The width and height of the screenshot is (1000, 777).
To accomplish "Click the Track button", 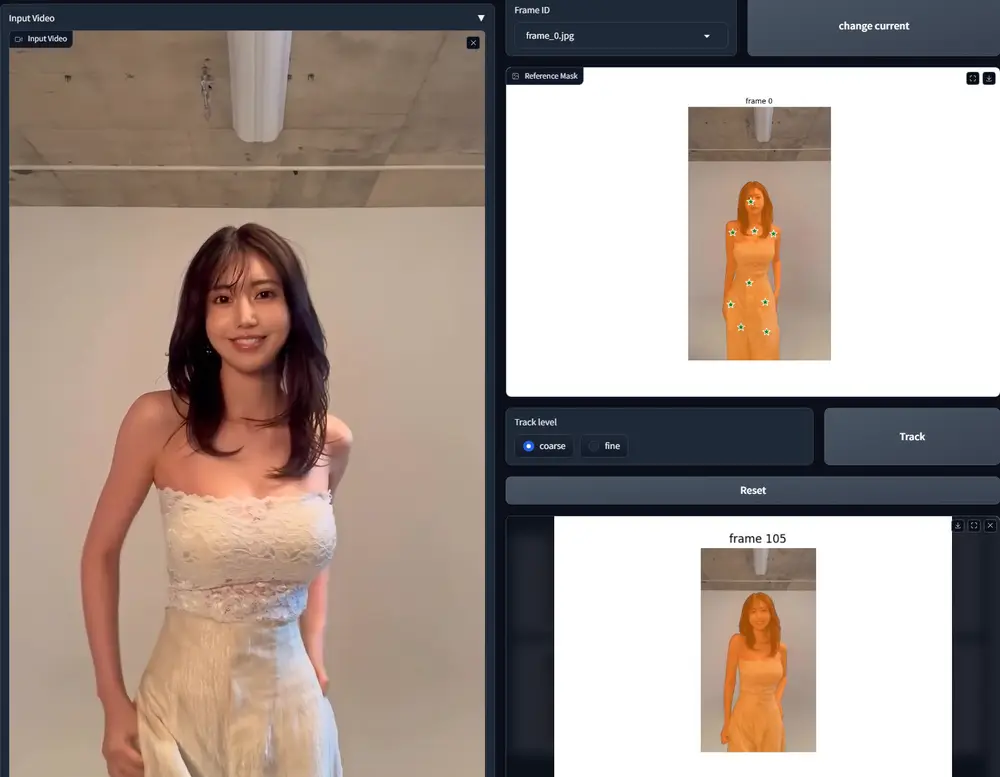I will [912, 436].
